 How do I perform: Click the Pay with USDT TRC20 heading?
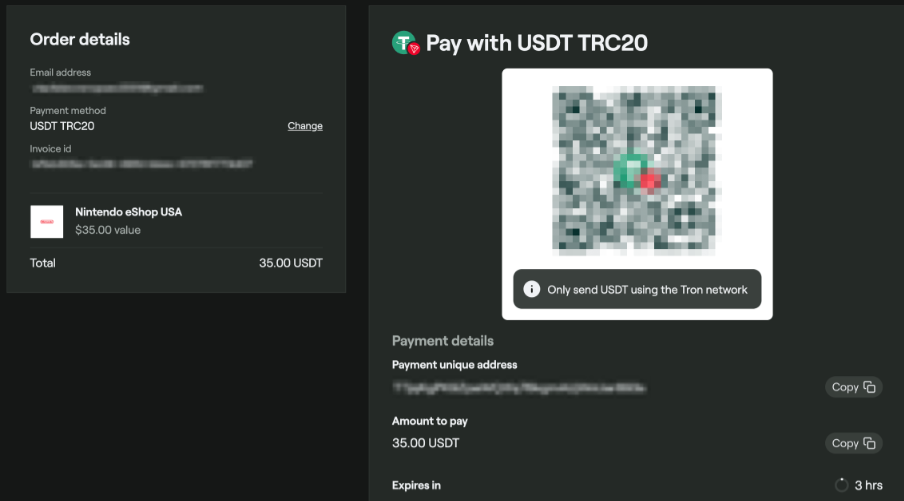536,43
